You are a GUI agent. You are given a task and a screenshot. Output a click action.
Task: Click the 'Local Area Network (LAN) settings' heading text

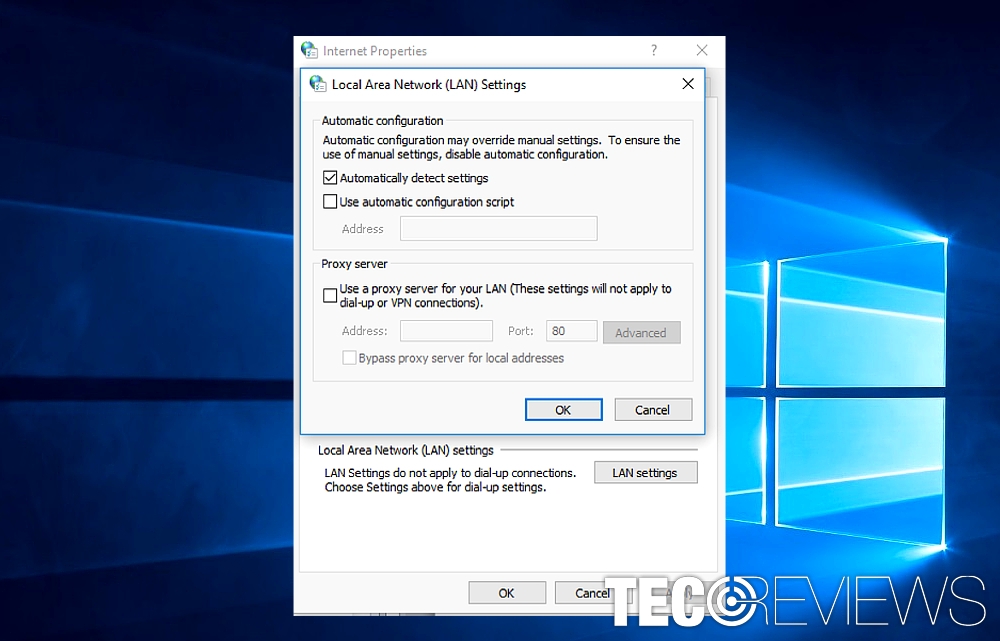coord(406,450)
